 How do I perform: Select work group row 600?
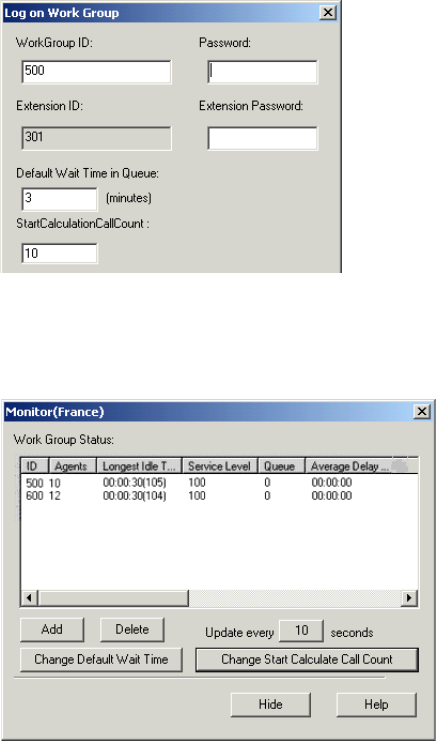220,496
